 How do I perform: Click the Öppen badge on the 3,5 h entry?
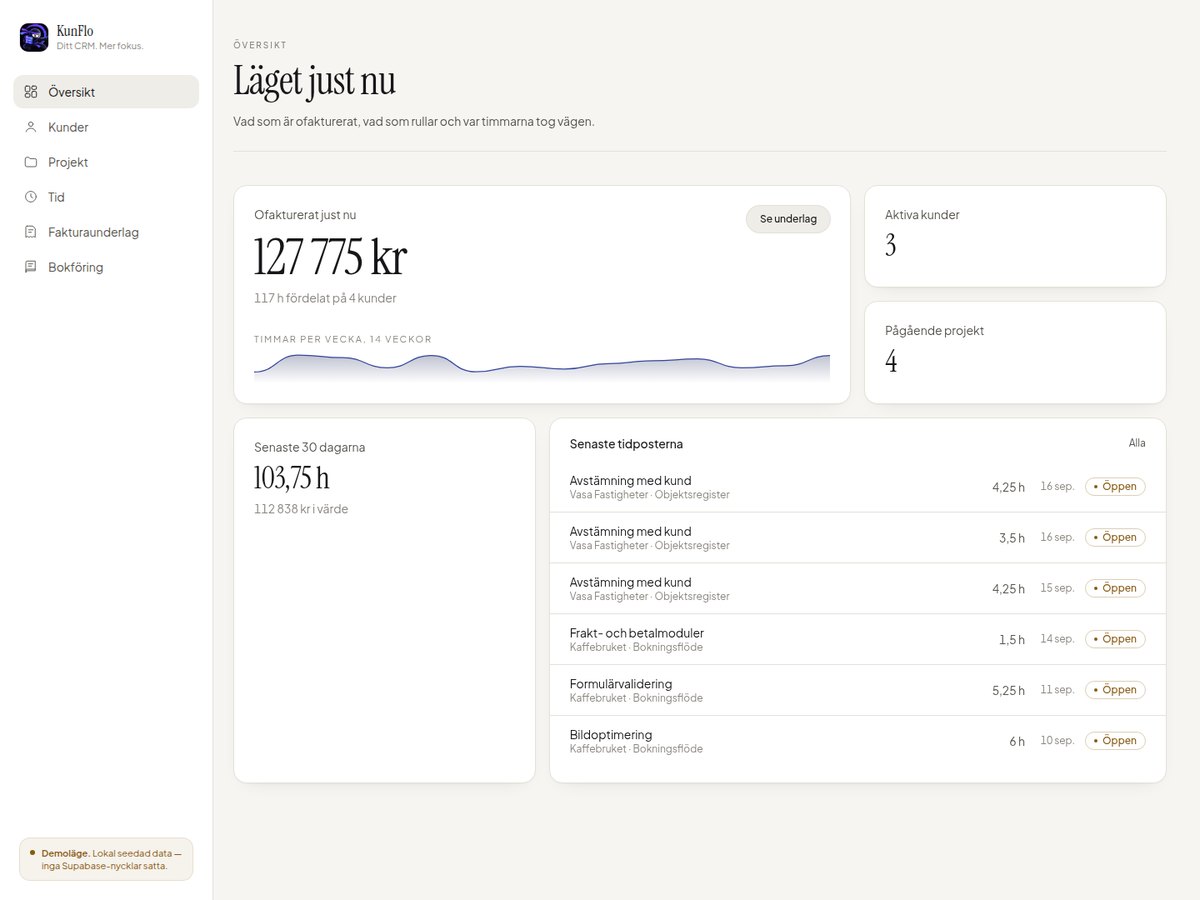(1115, 538)
